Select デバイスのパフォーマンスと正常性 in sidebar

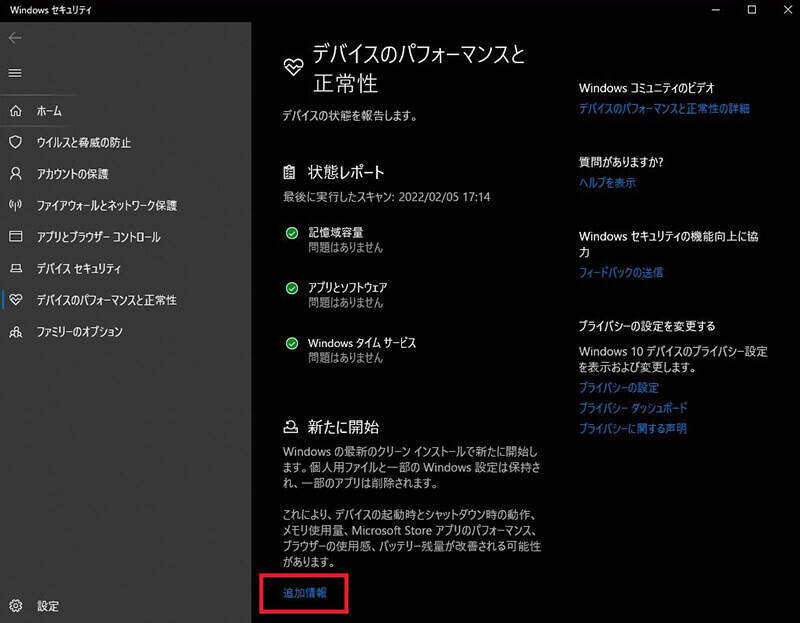coord(107,301)
